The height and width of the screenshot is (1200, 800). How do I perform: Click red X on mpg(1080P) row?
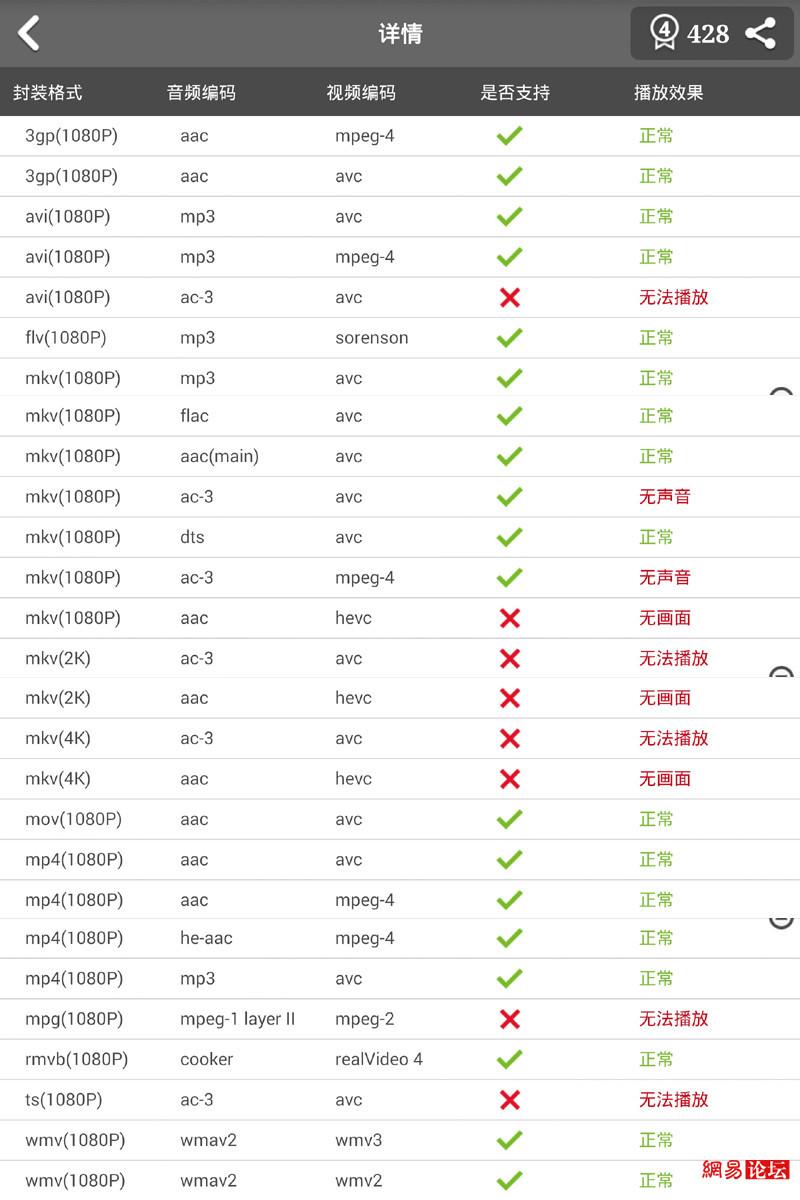point(510,1019)
